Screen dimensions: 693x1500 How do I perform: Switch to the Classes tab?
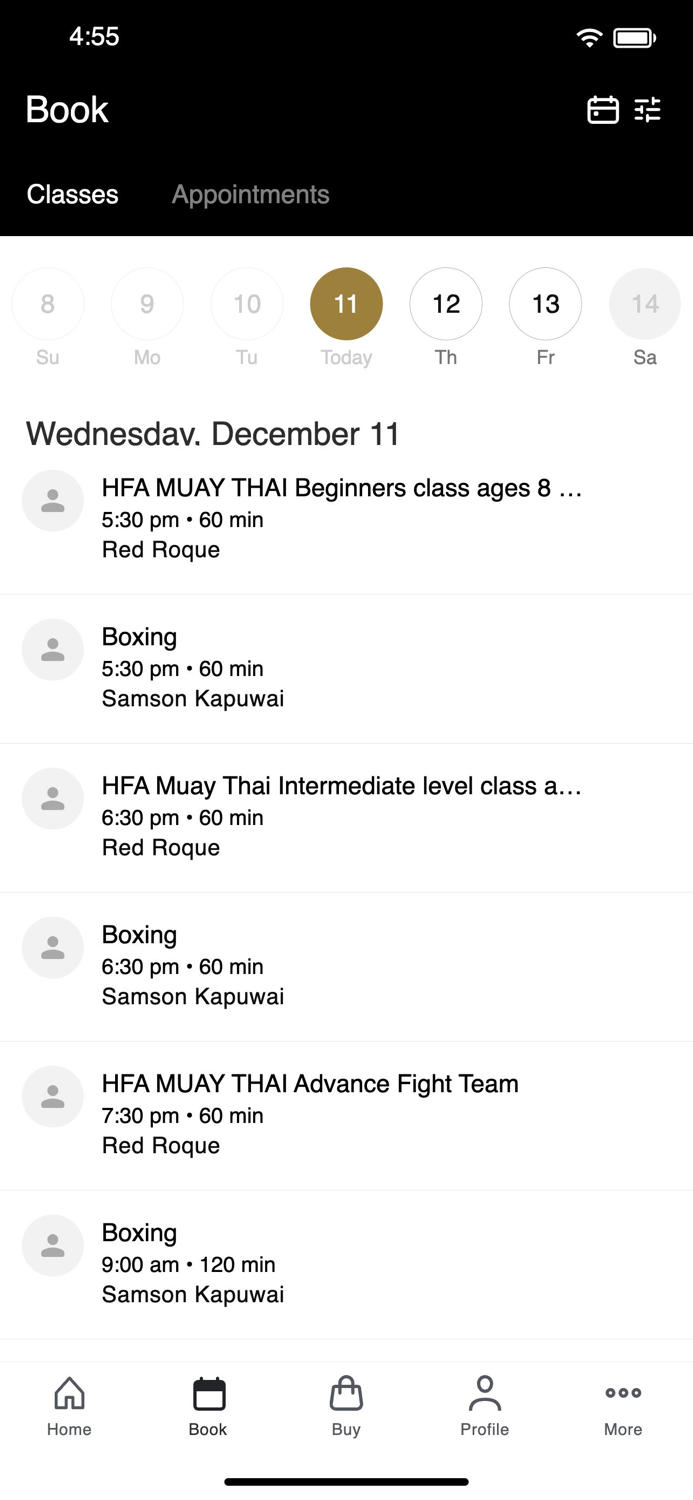point(72,194)
